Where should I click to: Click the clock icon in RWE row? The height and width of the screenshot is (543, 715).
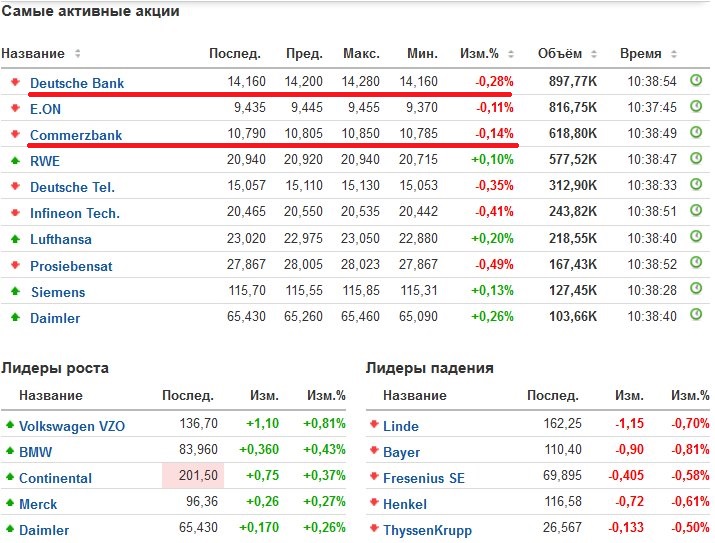pos(696,159)
